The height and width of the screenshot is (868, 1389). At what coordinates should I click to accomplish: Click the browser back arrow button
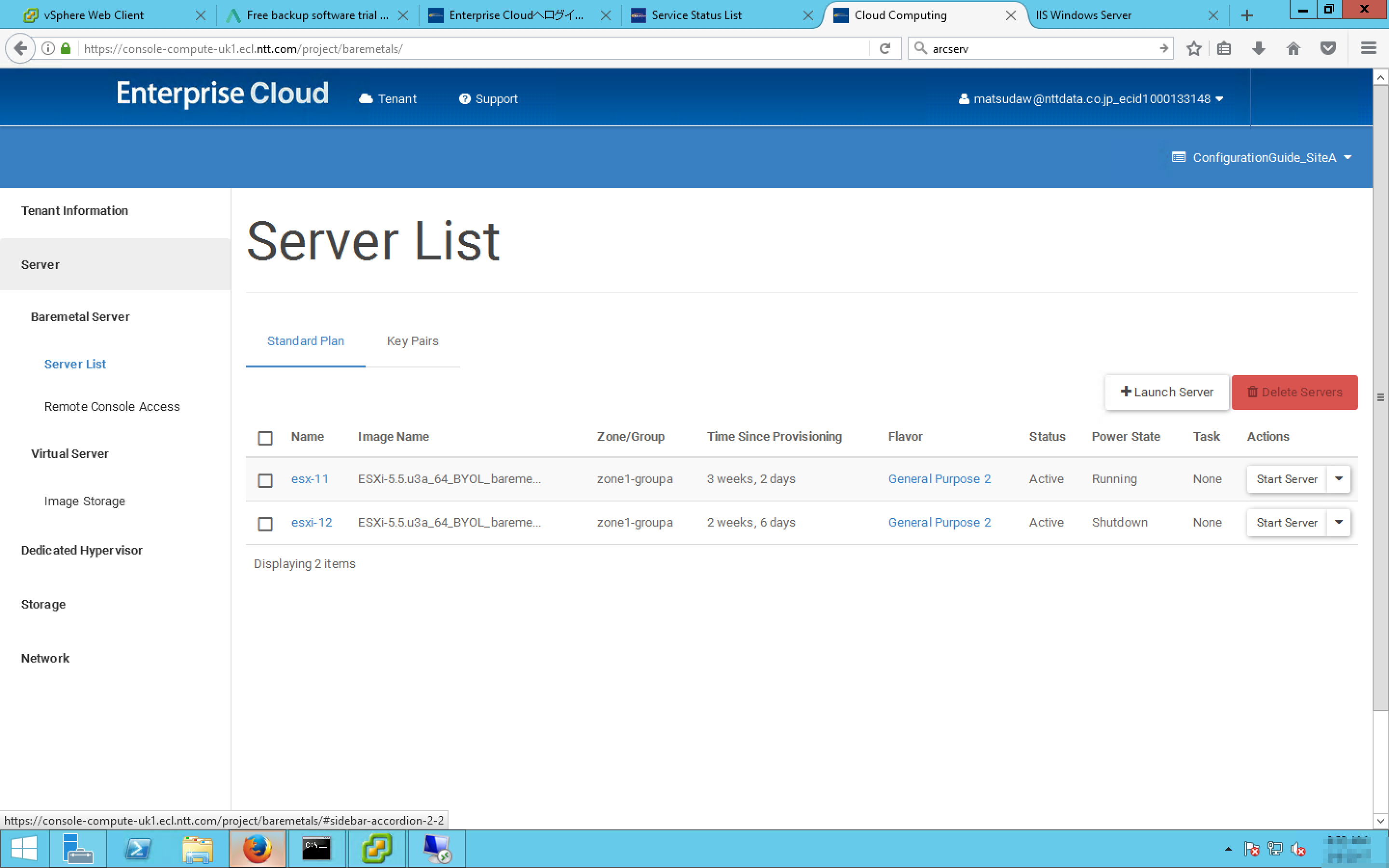pyautogui.click(x=20, y=49)
